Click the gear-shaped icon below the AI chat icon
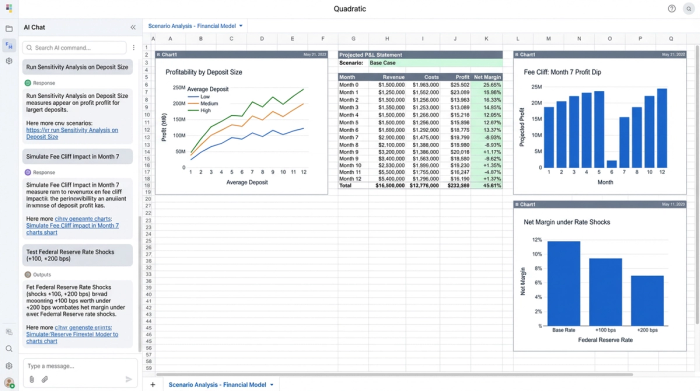 point(9,61)
